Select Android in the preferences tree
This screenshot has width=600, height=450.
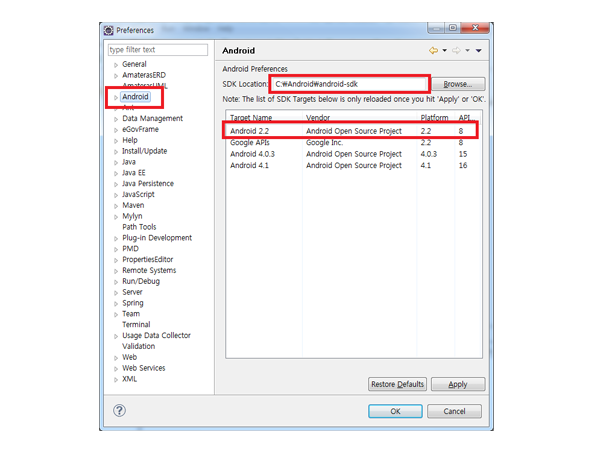point(135,97)
